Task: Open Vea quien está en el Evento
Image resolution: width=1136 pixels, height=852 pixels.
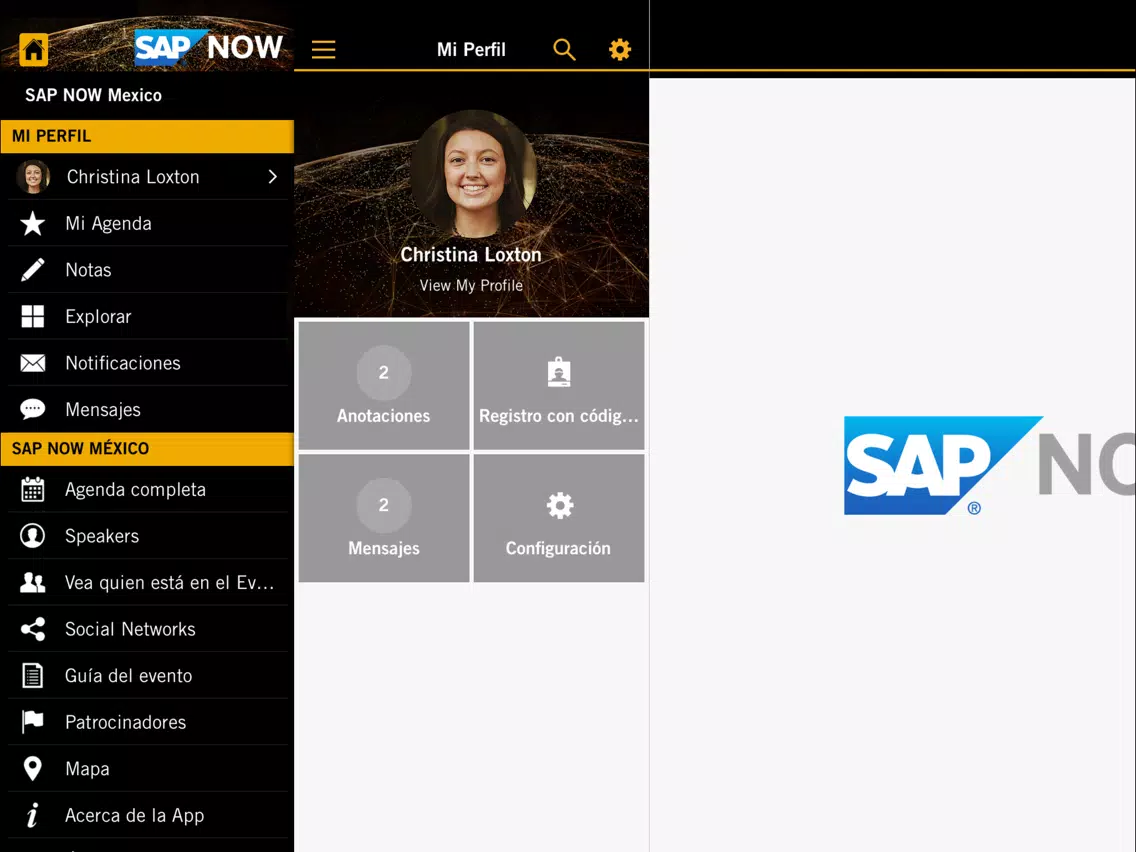Action: 147,582
